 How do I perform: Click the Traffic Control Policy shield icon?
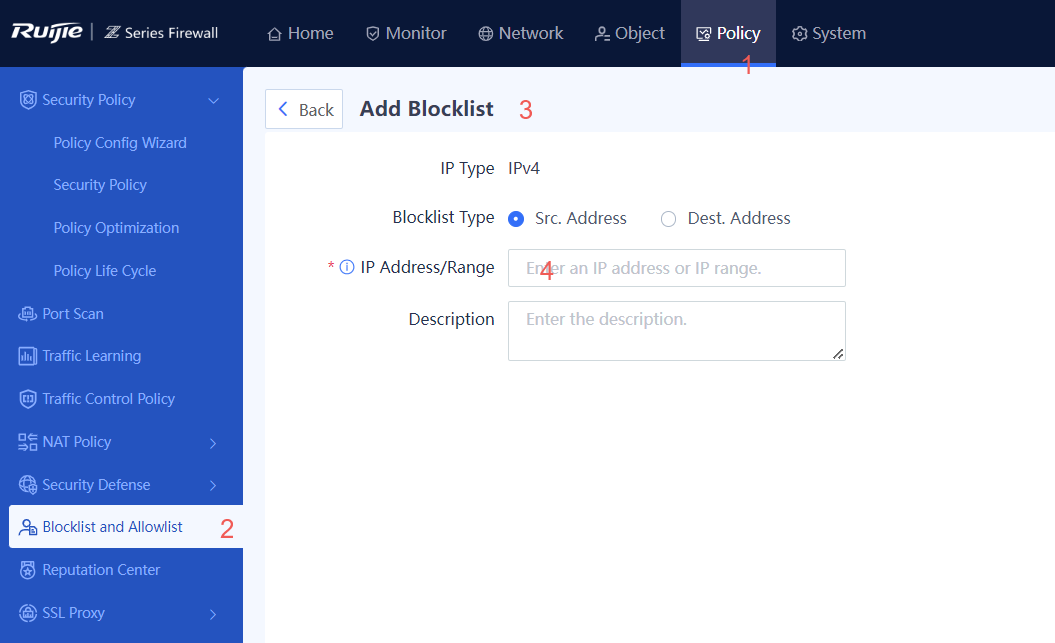click(x=28, y=399)
